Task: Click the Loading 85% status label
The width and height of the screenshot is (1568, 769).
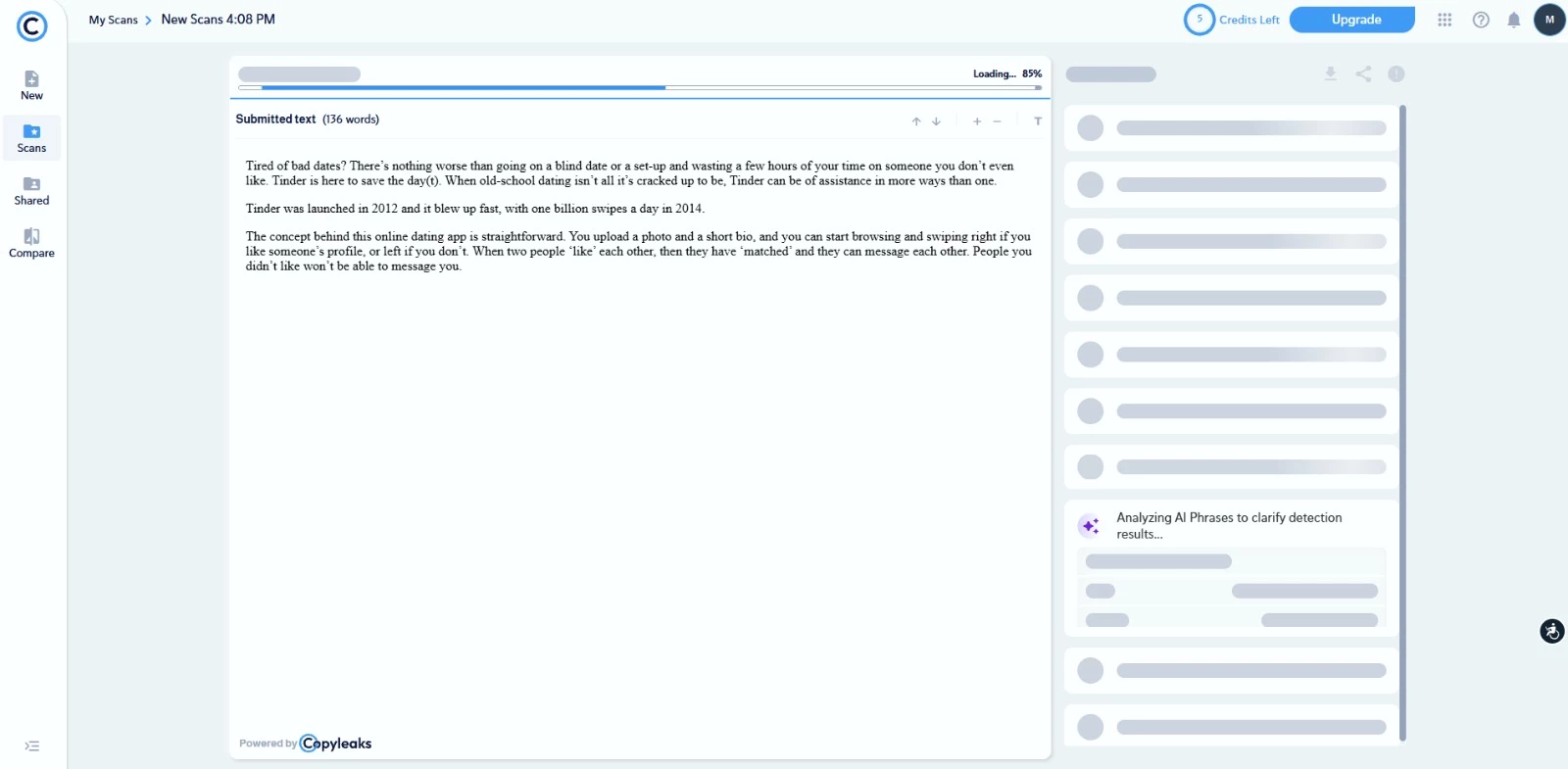Action: (1007, 73)
